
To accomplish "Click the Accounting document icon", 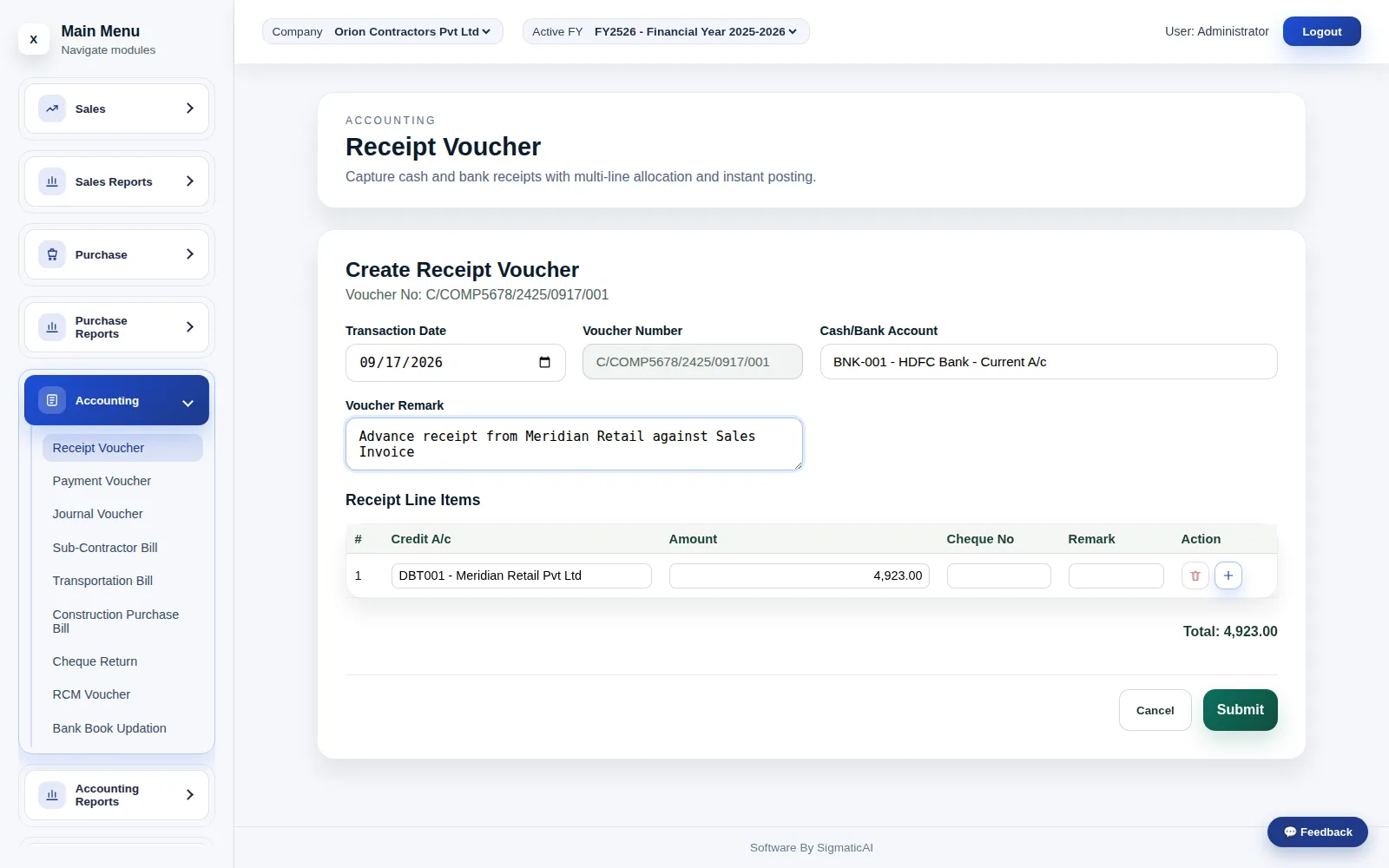I will [52, 400].
